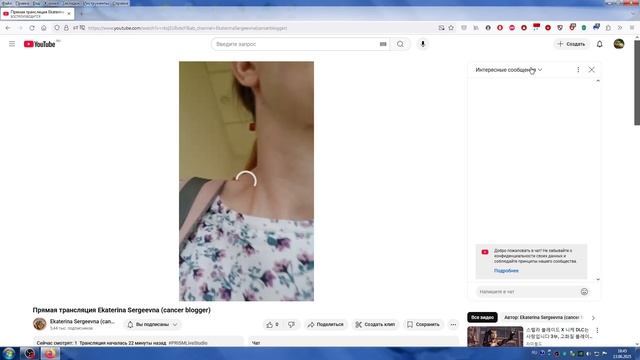Click the page vertical scrollbar thumb

[x=637, y=83]
